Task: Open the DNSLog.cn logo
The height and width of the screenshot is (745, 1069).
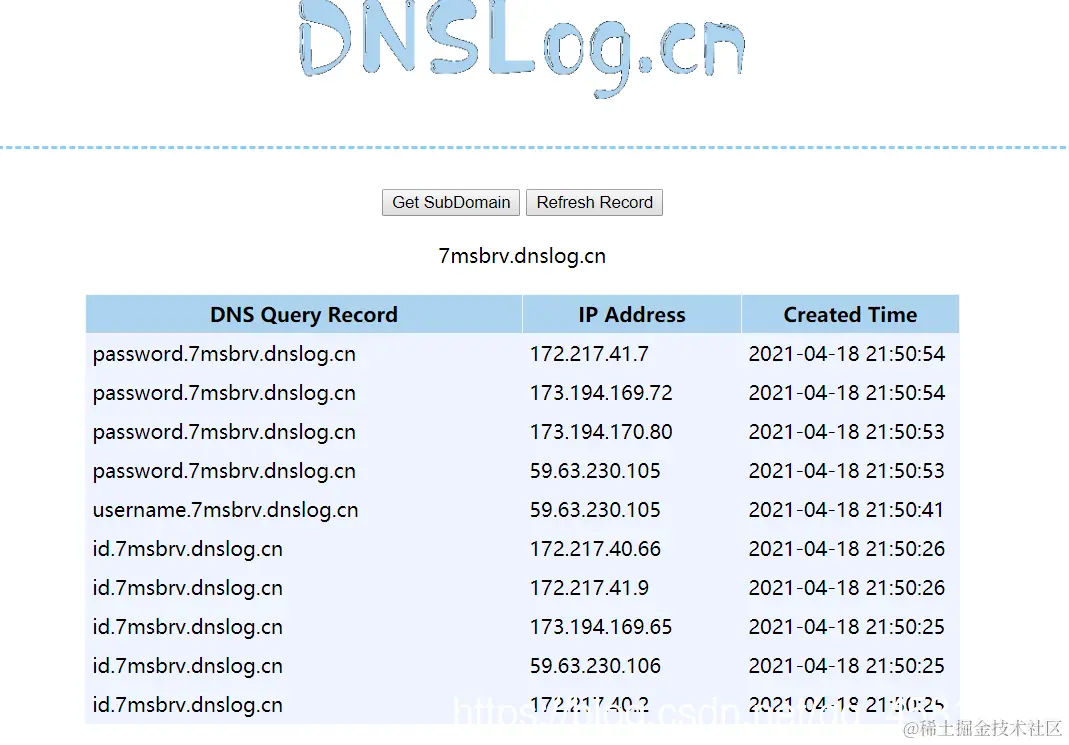Action: [x=522, y=49]
